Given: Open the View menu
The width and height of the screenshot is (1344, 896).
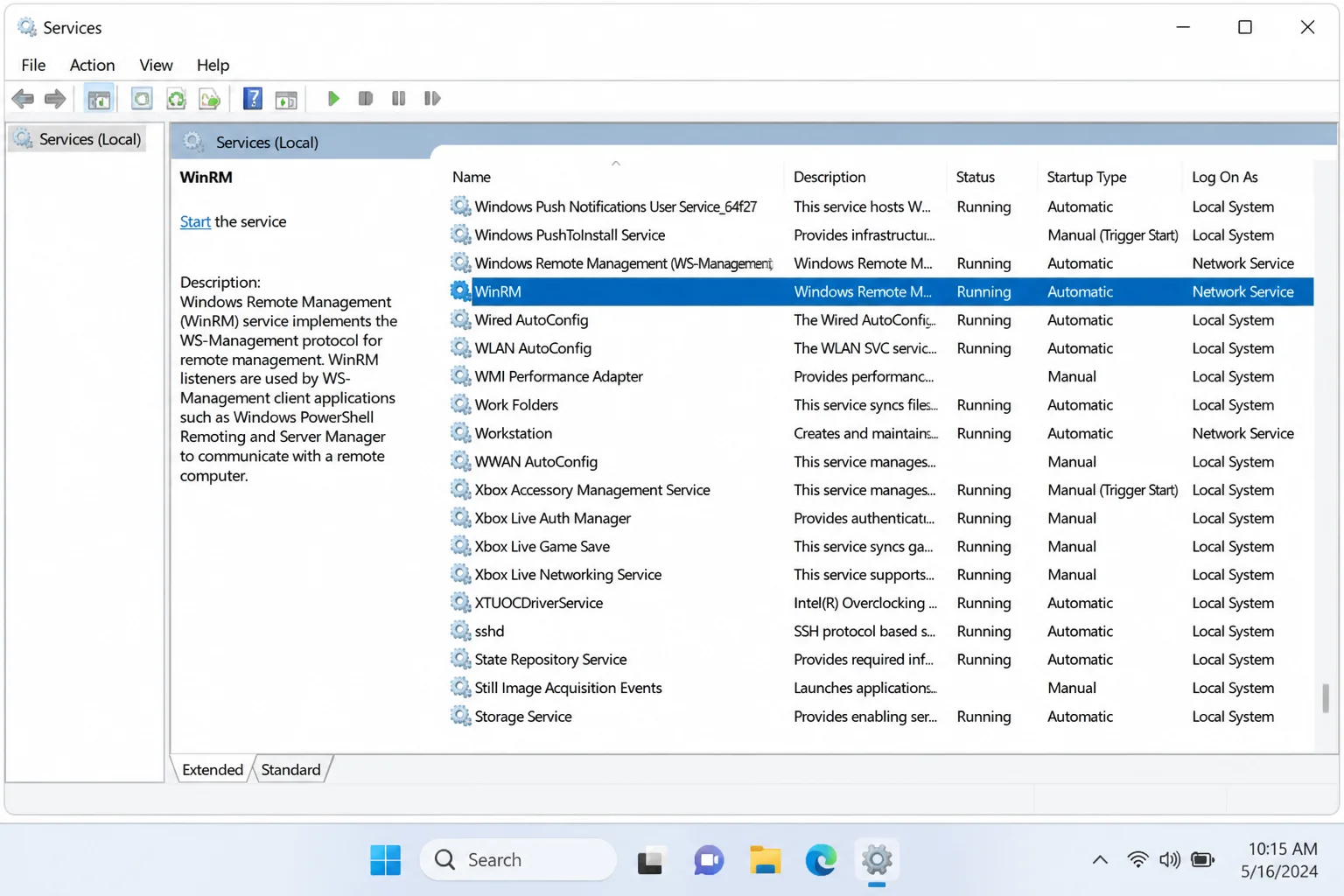Looking at the screenshot, I should [156, 65].
